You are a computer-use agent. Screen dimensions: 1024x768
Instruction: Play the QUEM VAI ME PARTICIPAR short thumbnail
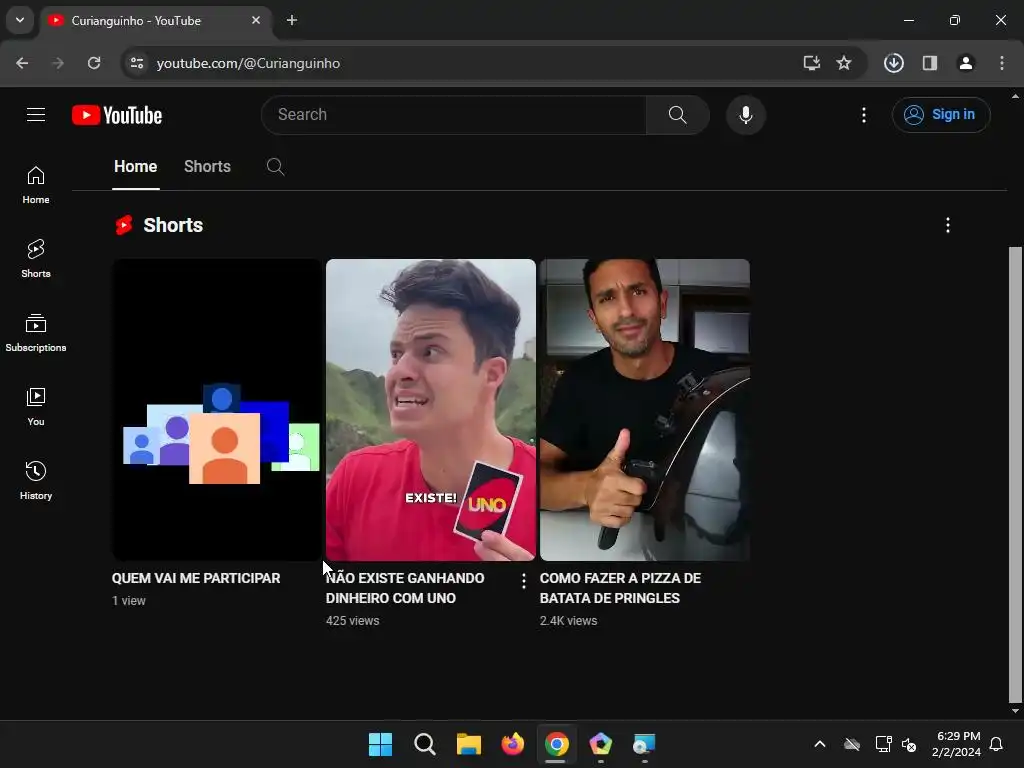pyautogui.click(x=216, y=409)
